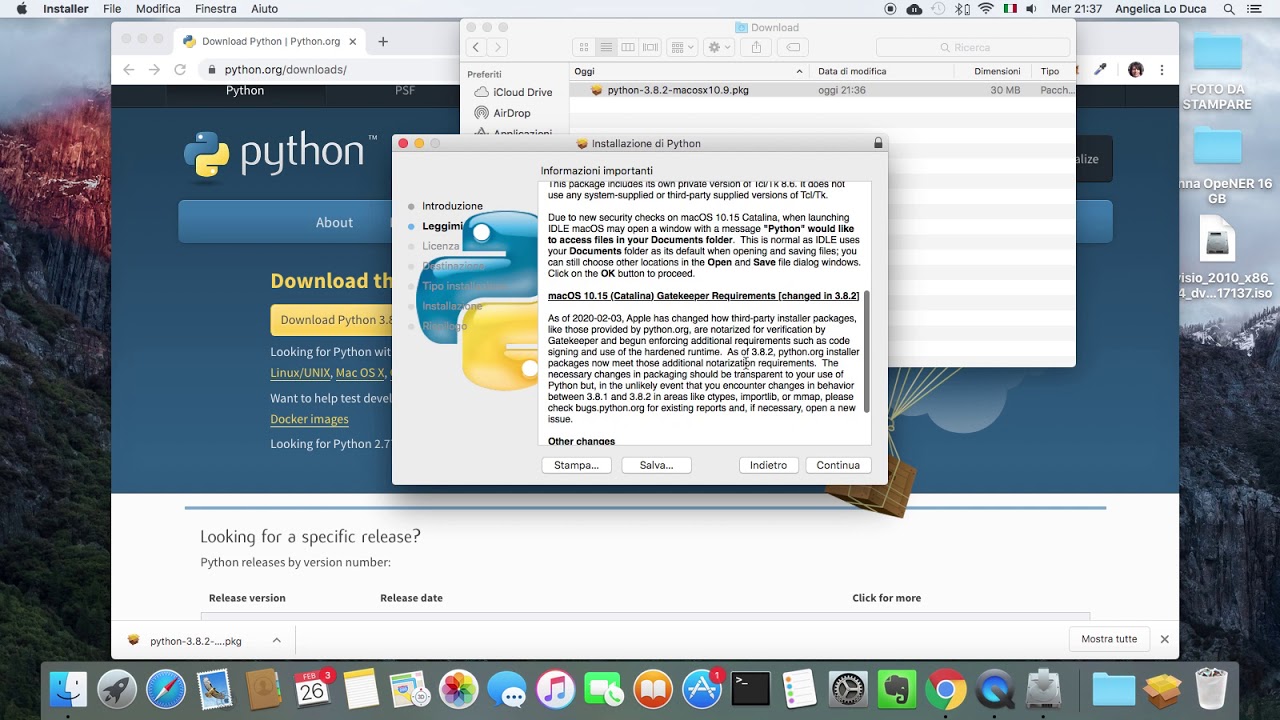Open Evernote from the Dock

pos(897,689)
